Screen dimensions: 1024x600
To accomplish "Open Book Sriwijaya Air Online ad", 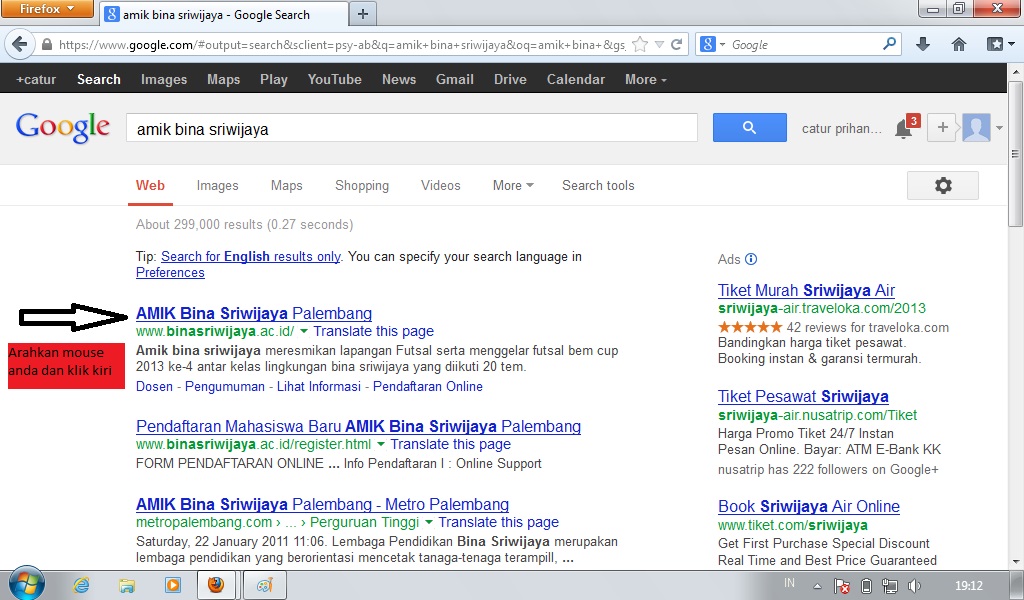I will [809, 507].
